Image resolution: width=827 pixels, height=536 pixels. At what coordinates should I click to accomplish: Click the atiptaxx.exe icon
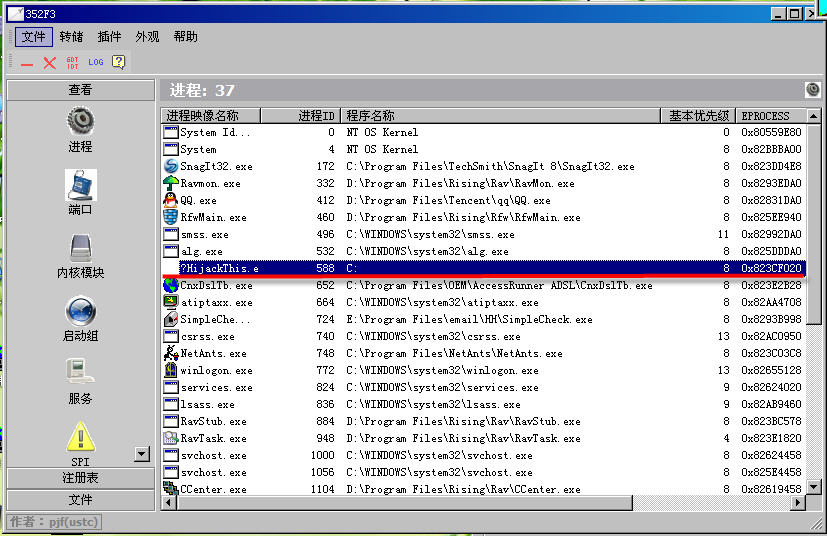(171, 302)
